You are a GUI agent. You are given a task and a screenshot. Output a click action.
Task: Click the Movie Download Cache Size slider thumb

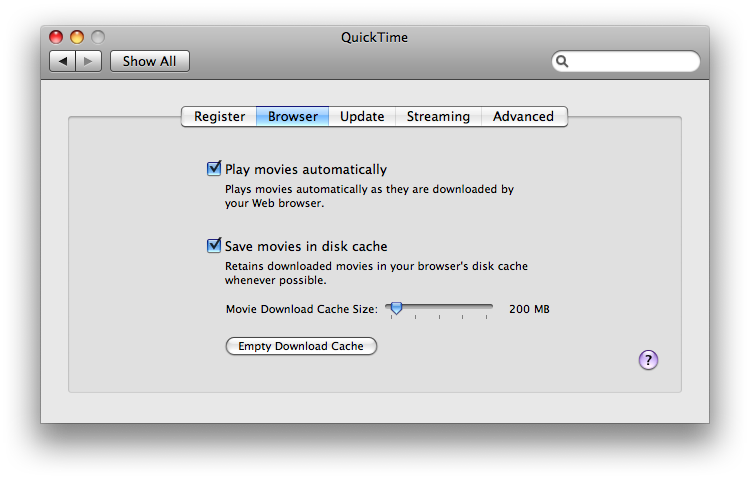pyautogui.click(x=396, y=308)
